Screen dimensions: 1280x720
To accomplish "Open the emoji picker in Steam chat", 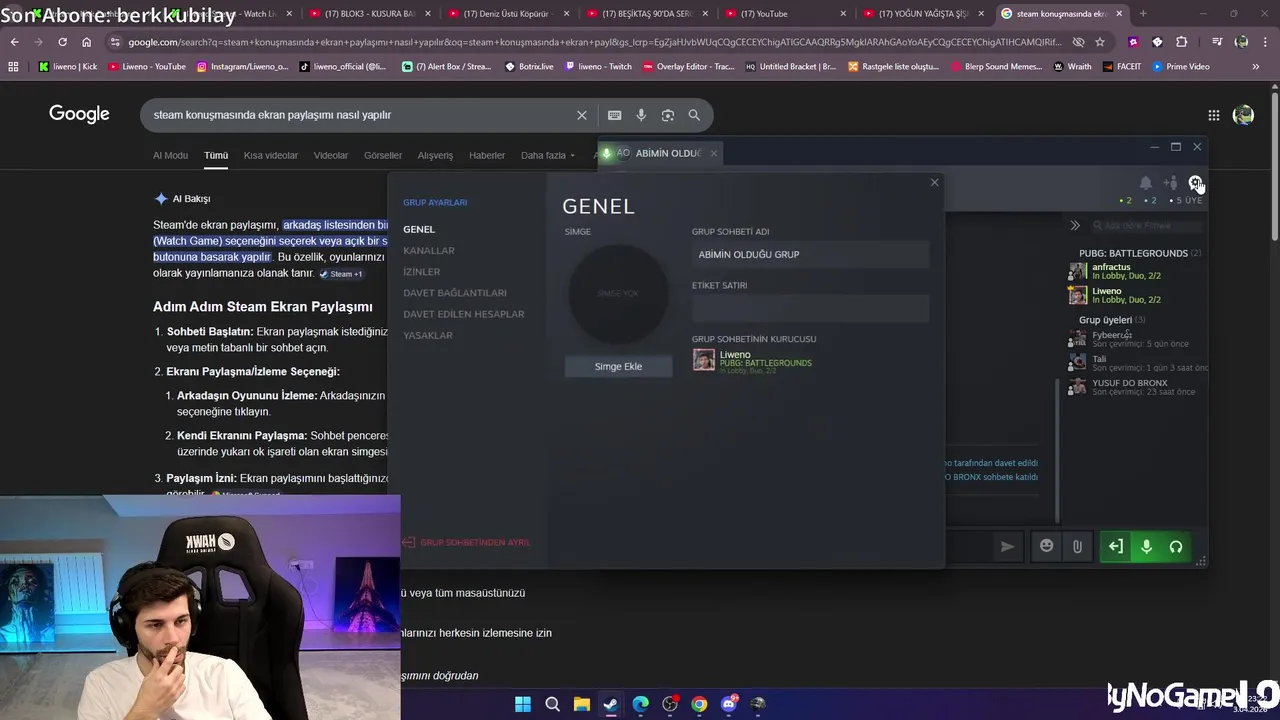I will (1047, 546).
